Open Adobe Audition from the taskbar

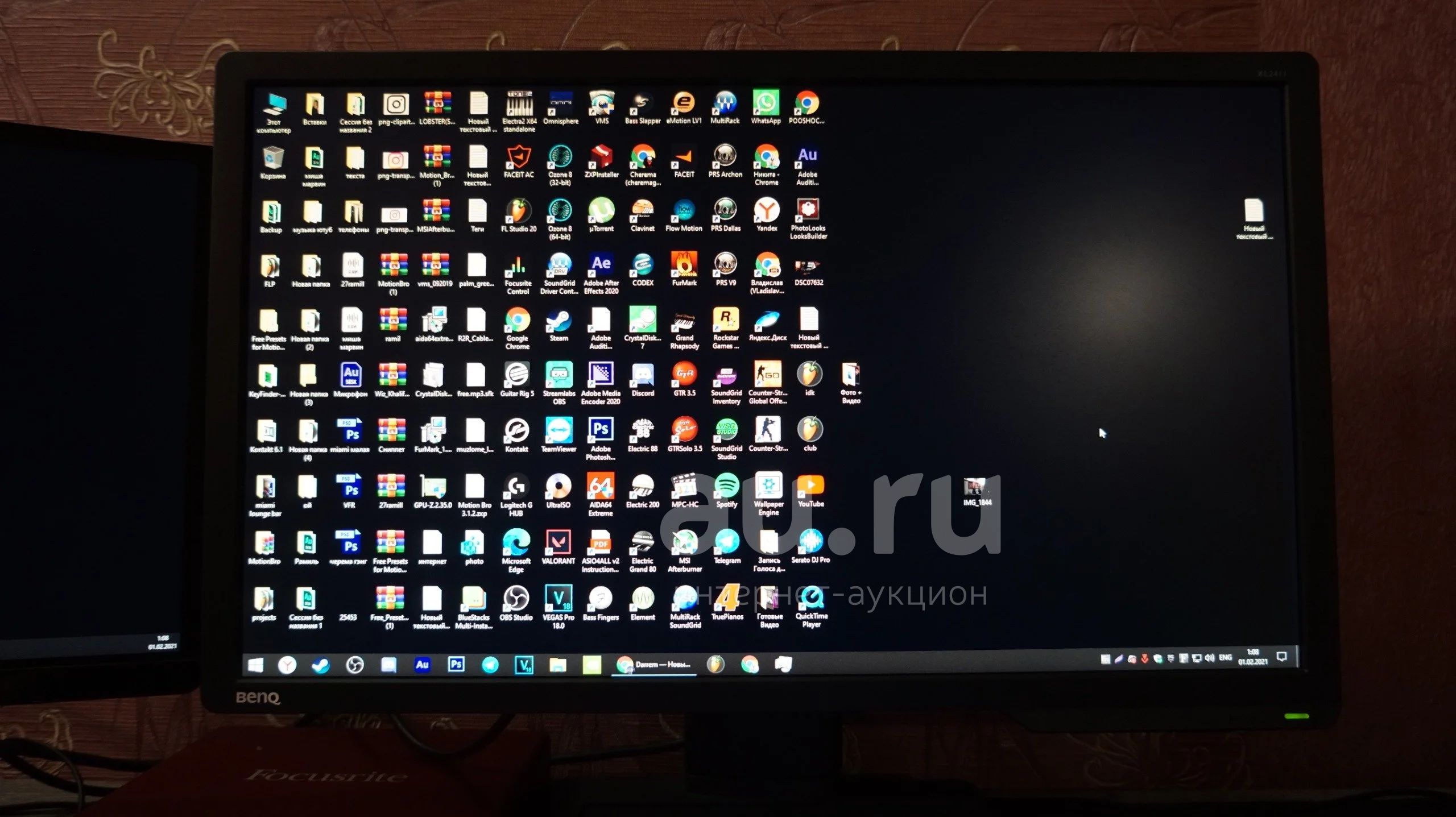[422, 665]
